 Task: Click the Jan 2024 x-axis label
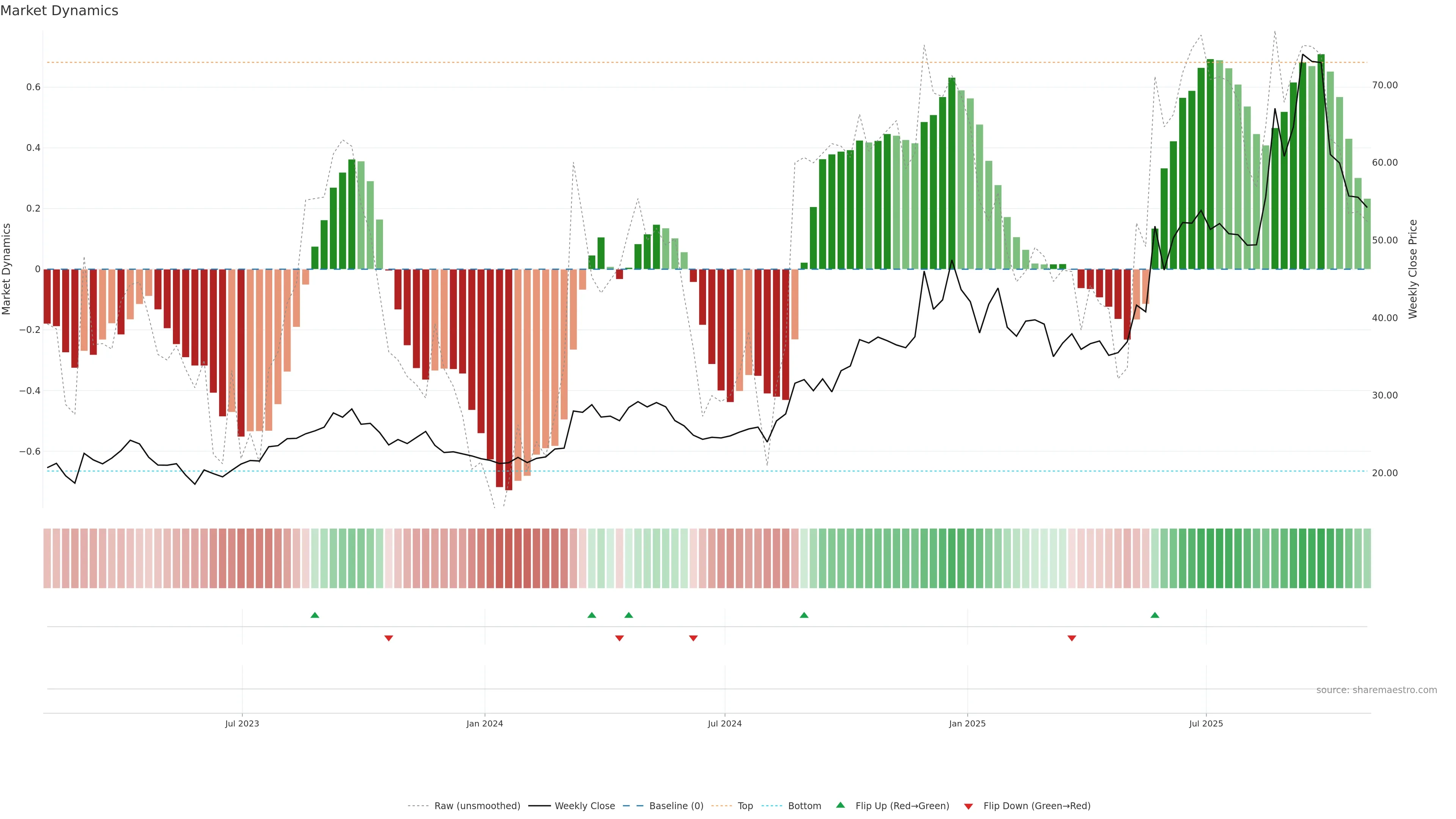485,723
